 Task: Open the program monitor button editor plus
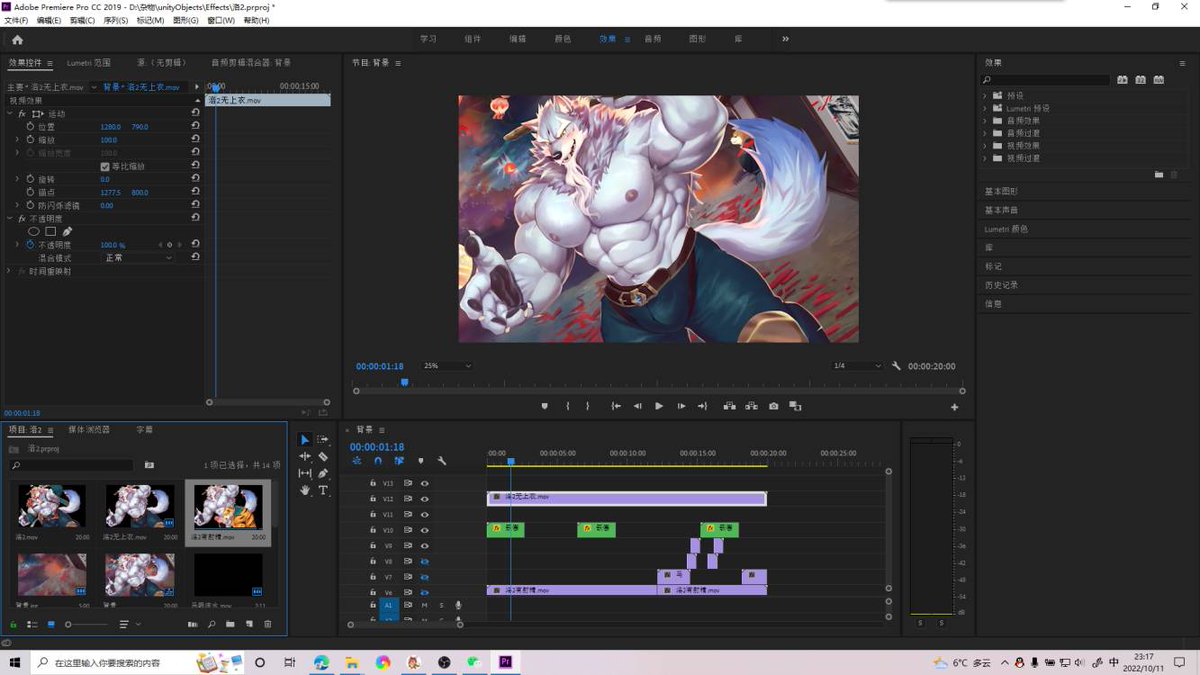954,407
